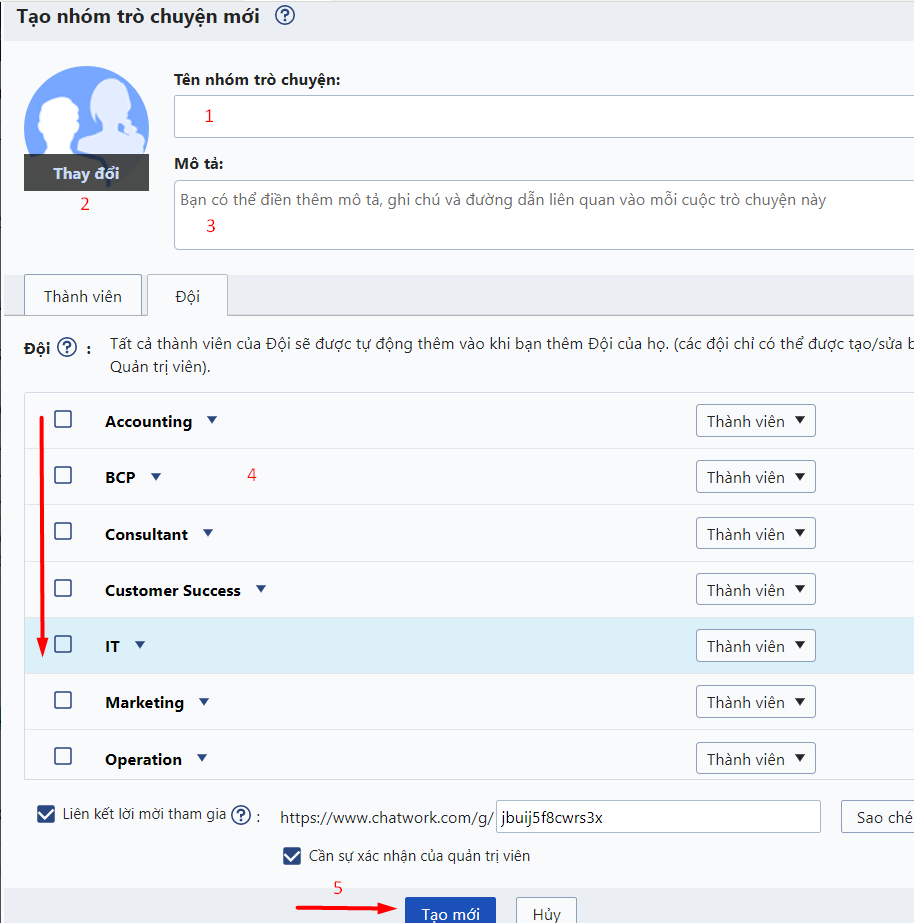Screen dimensions: 914x923
Task: Tick the Operation team checkbox
Action: pos(63,756)
